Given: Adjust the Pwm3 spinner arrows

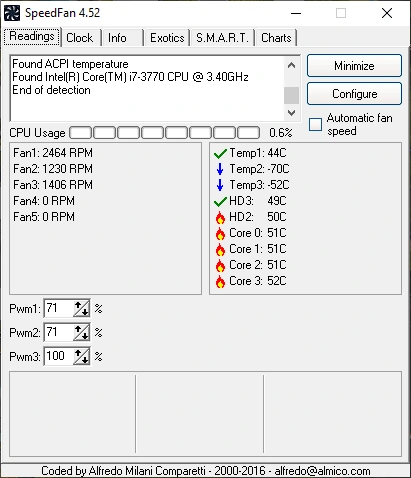Looking at the screenshot, I should point(81,356).
